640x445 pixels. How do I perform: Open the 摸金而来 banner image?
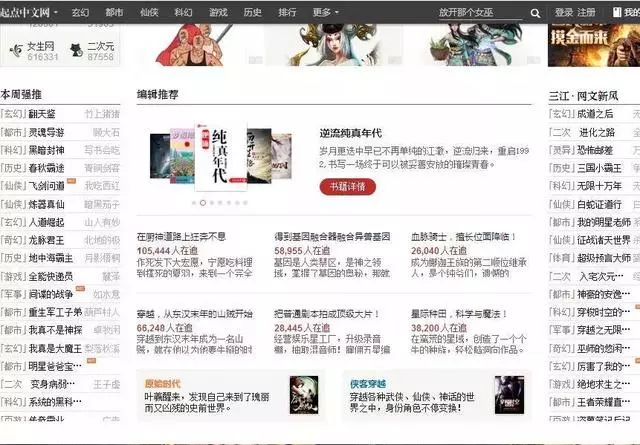coord(594,45)
